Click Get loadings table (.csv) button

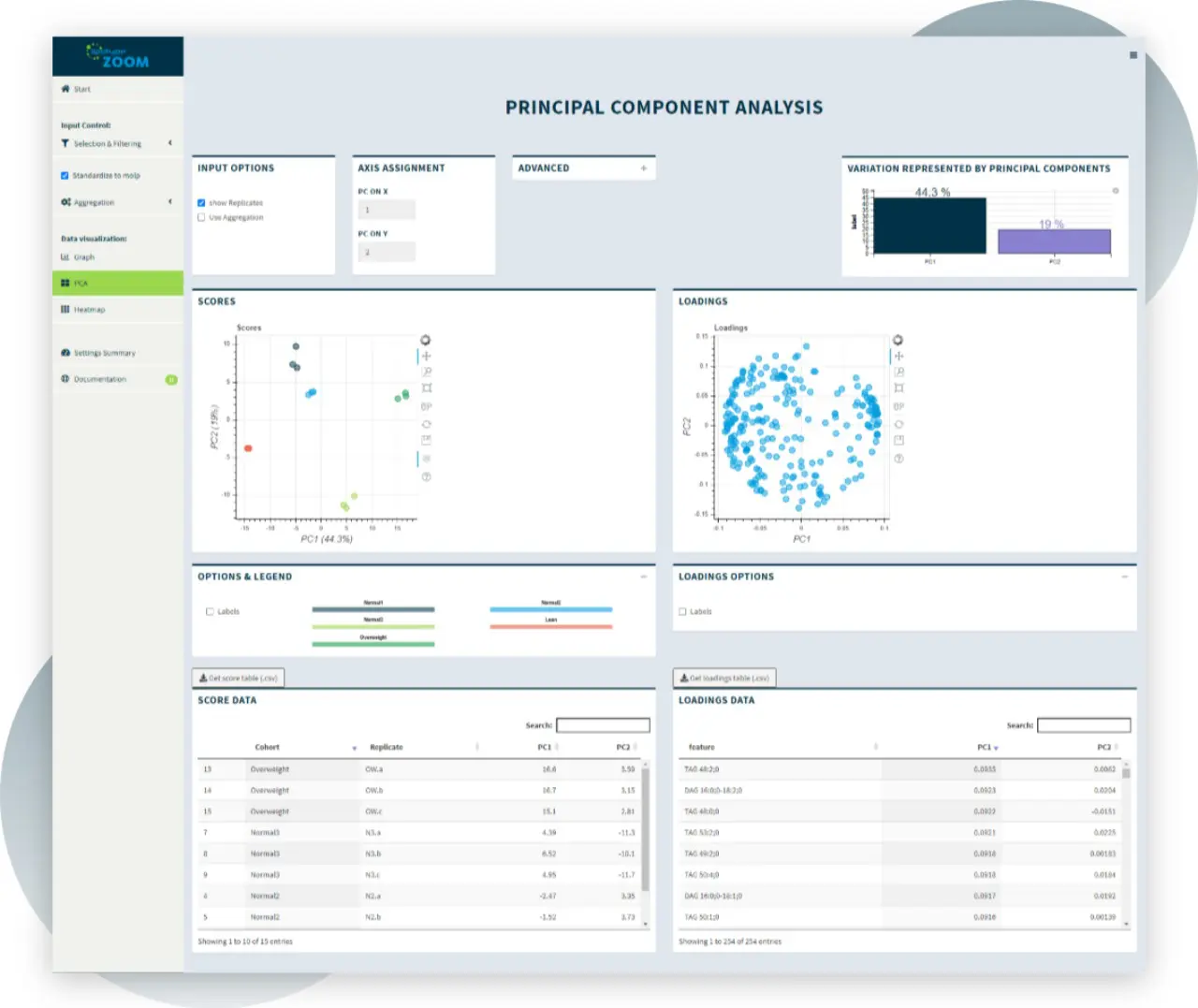tap(723, 678)
